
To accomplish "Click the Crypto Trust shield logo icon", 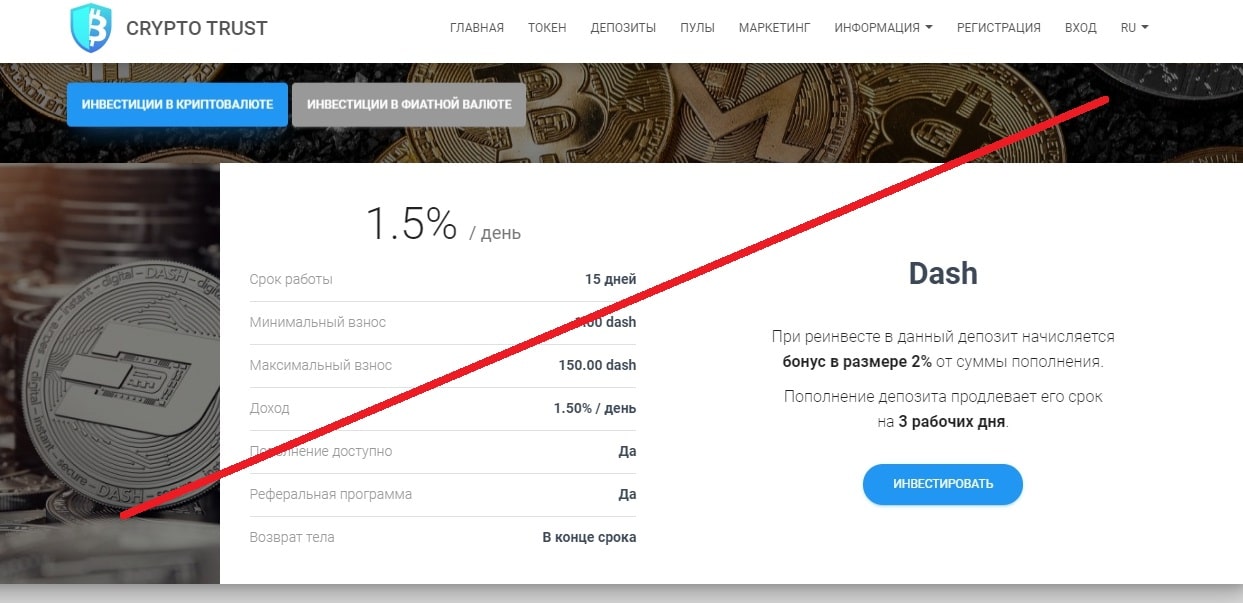I will tap(90, 28).
